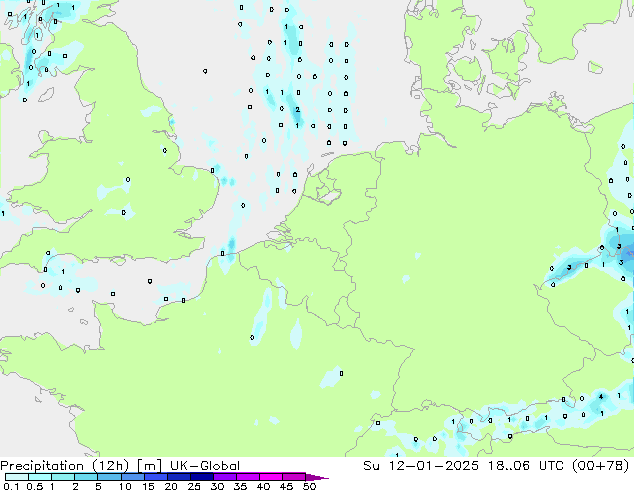634x490 pixels.
Task: Click the 5–10 legend color swatch
Action: pyautogui.click(x=109, y=477)
